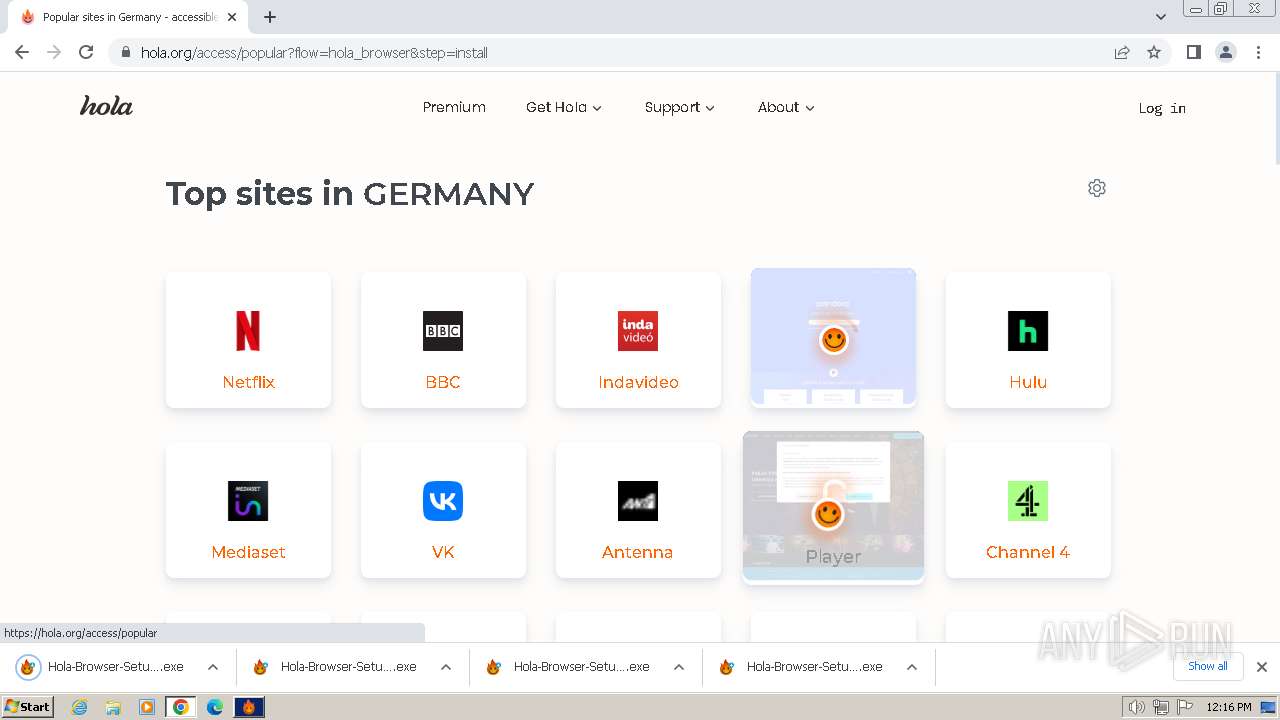Open the Action Center flag icon
The image size is (1280, 720).
click(1184, 707)
